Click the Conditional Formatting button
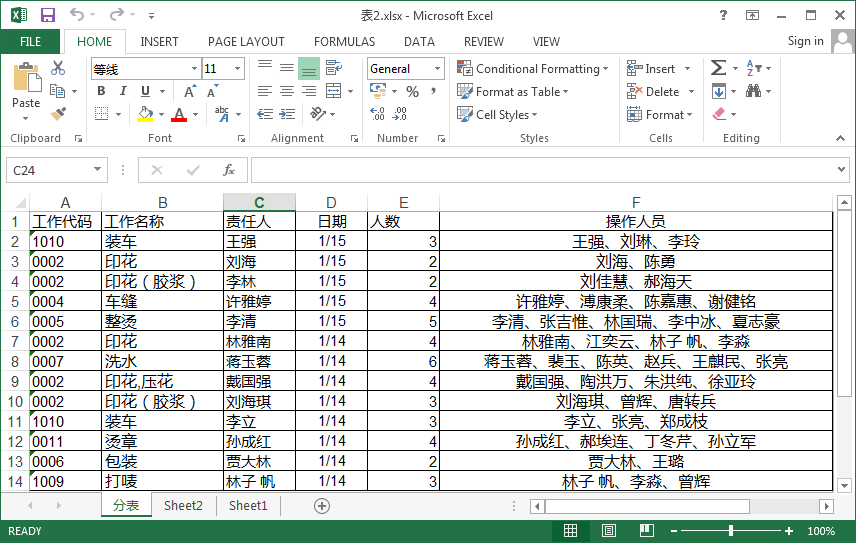 click(532, 69)
